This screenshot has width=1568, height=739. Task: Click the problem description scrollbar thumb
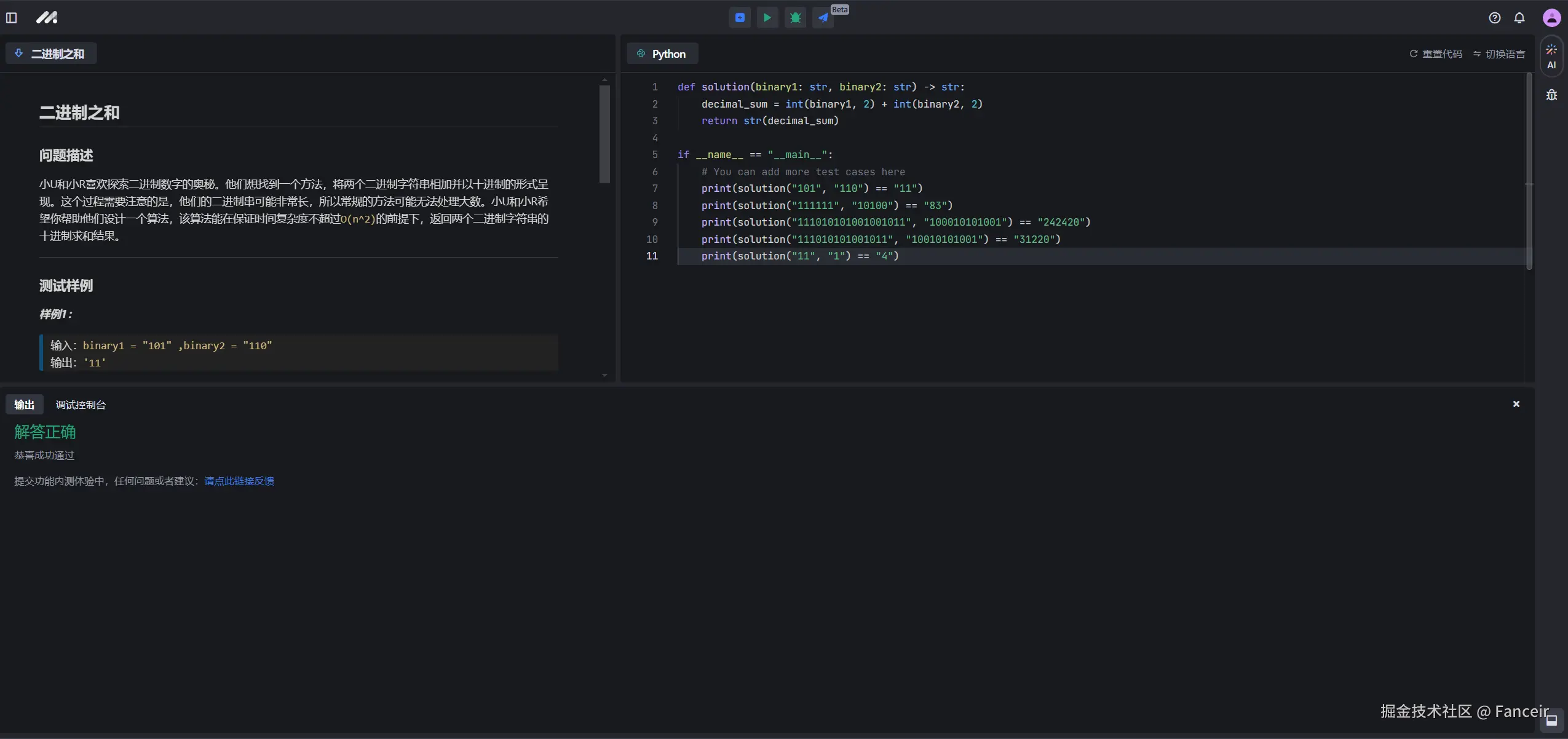pyautogui.click(x=604, y=134)
